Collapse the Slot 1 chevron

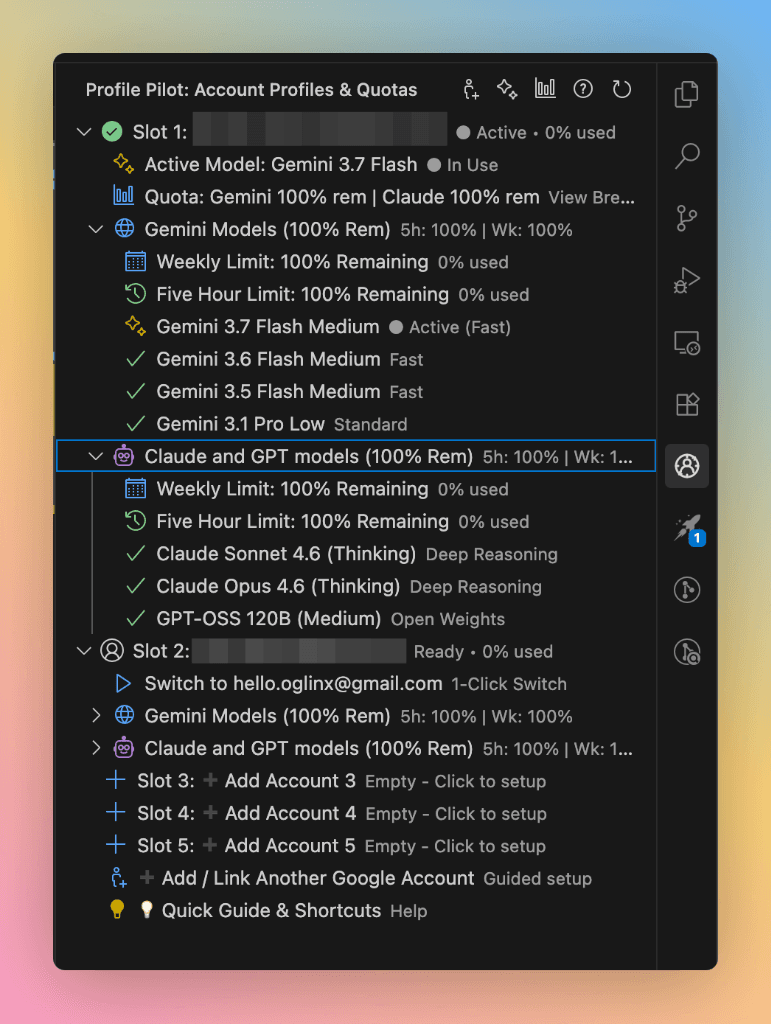point(84,132)
